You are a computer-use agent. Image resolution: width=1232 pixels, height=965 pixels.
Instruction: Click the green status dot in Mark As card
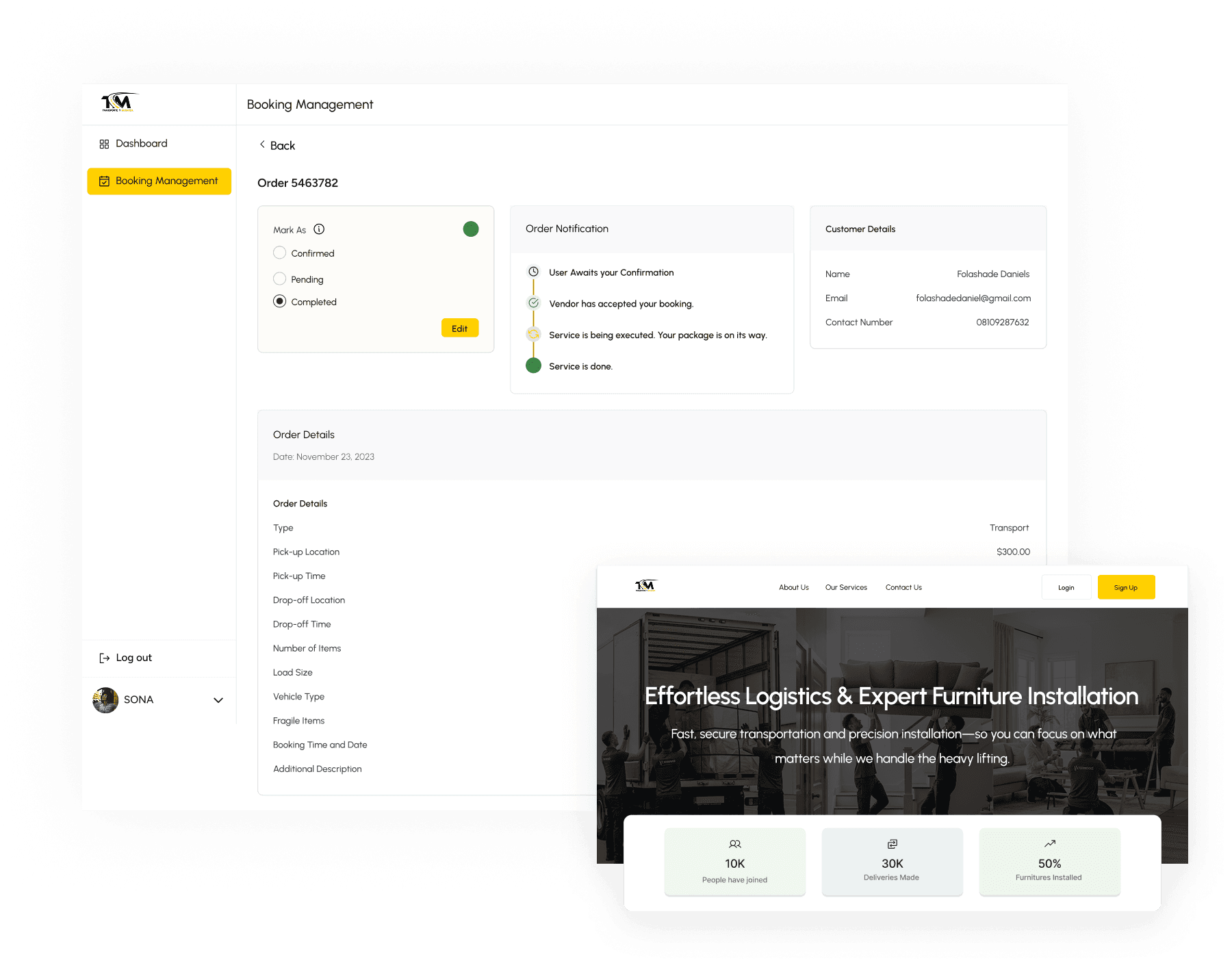pyautogui.click(x=471, y=229)
